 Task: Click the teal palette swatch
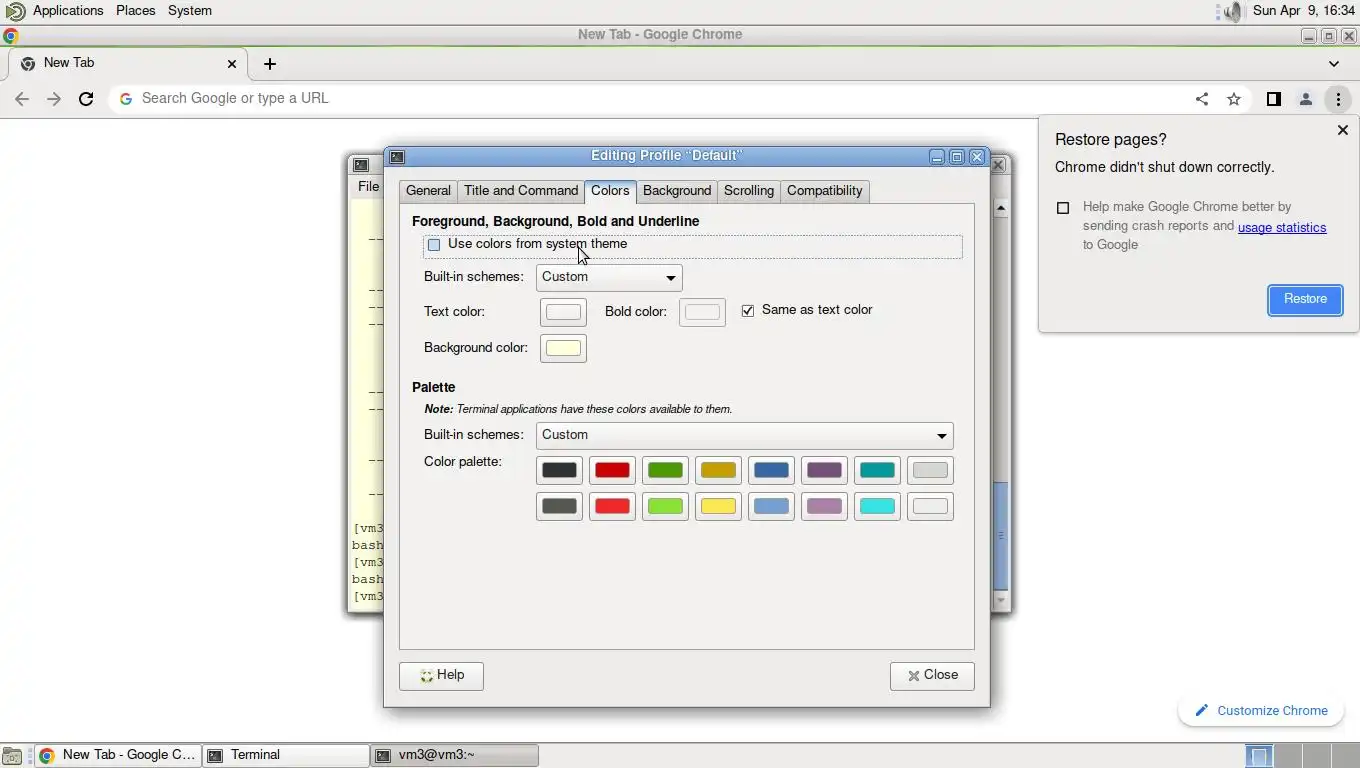(x=877, y=470)
